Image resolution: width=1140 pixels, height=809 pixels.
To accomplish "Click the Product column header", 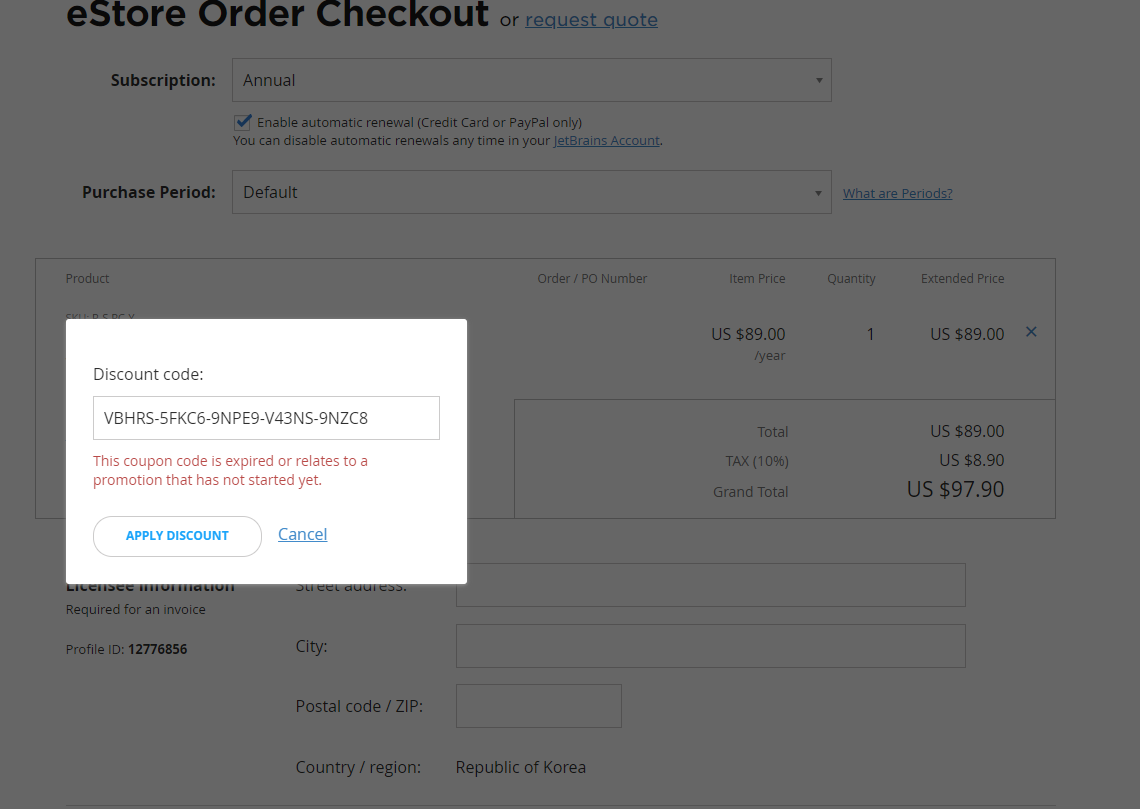I will tap(87, 278).
